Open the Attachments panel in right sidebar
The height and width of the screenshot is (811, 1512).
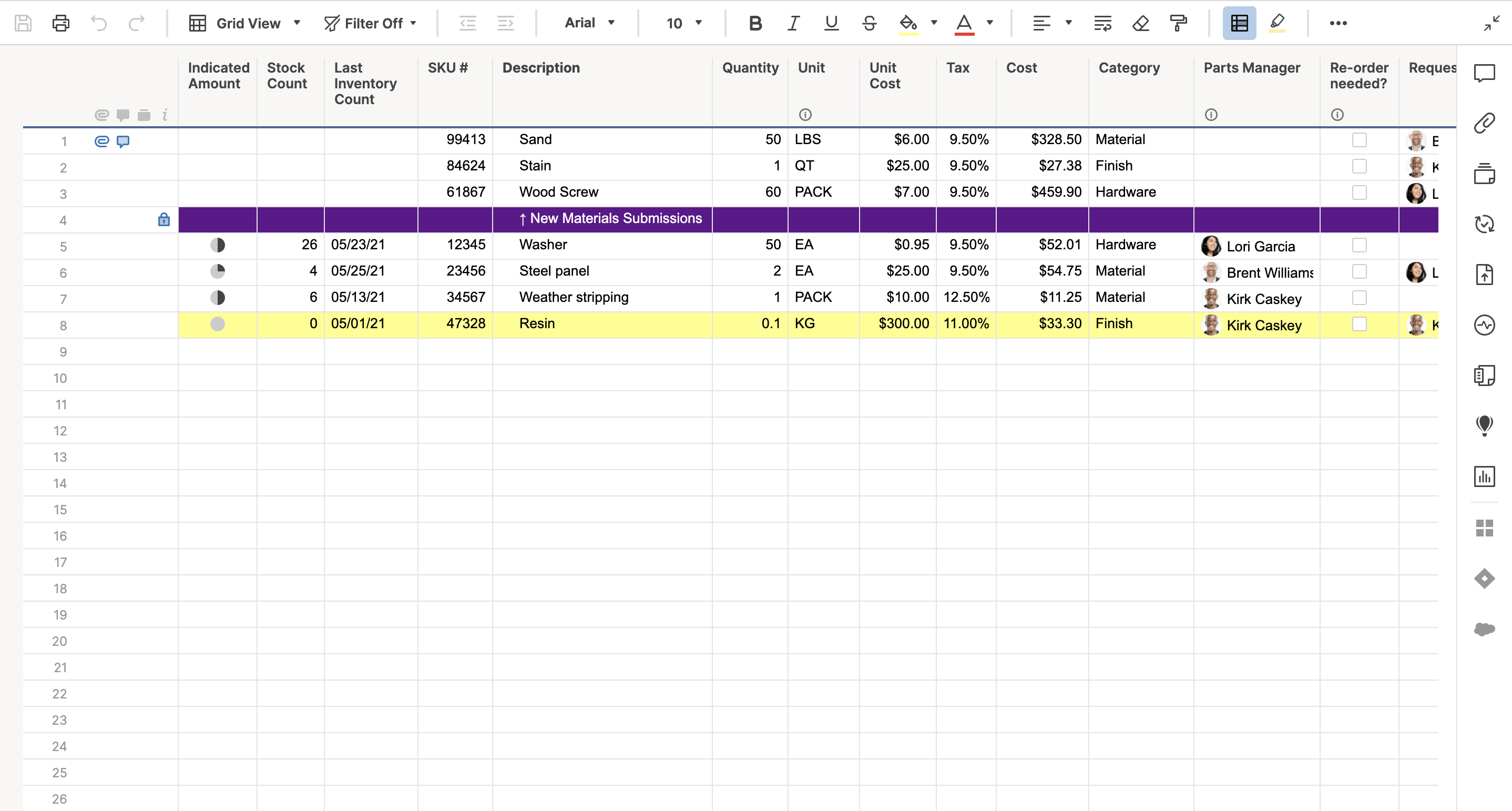point(1484,123)
